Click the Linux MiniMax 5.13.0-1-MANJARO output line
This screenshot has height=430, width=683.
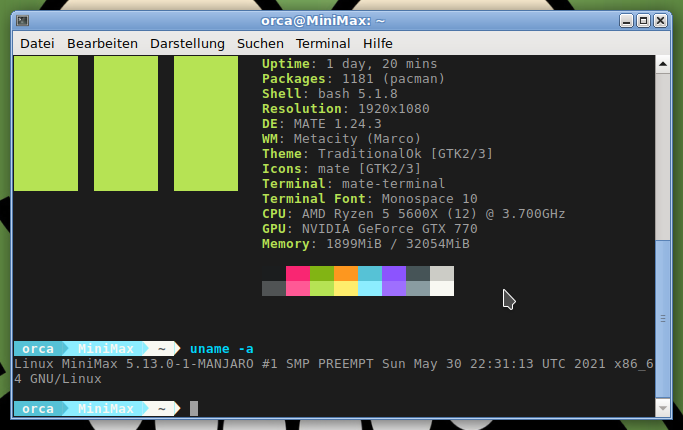(334, 364)
